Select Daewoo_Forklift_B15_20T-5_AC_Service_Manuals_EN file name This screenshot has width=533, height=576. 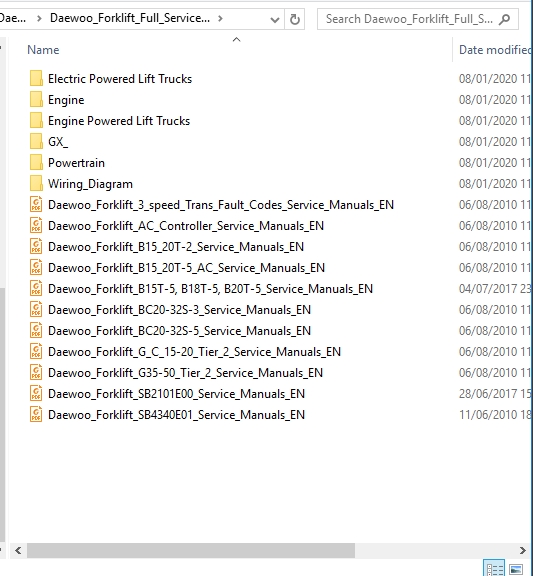(186, 267)
